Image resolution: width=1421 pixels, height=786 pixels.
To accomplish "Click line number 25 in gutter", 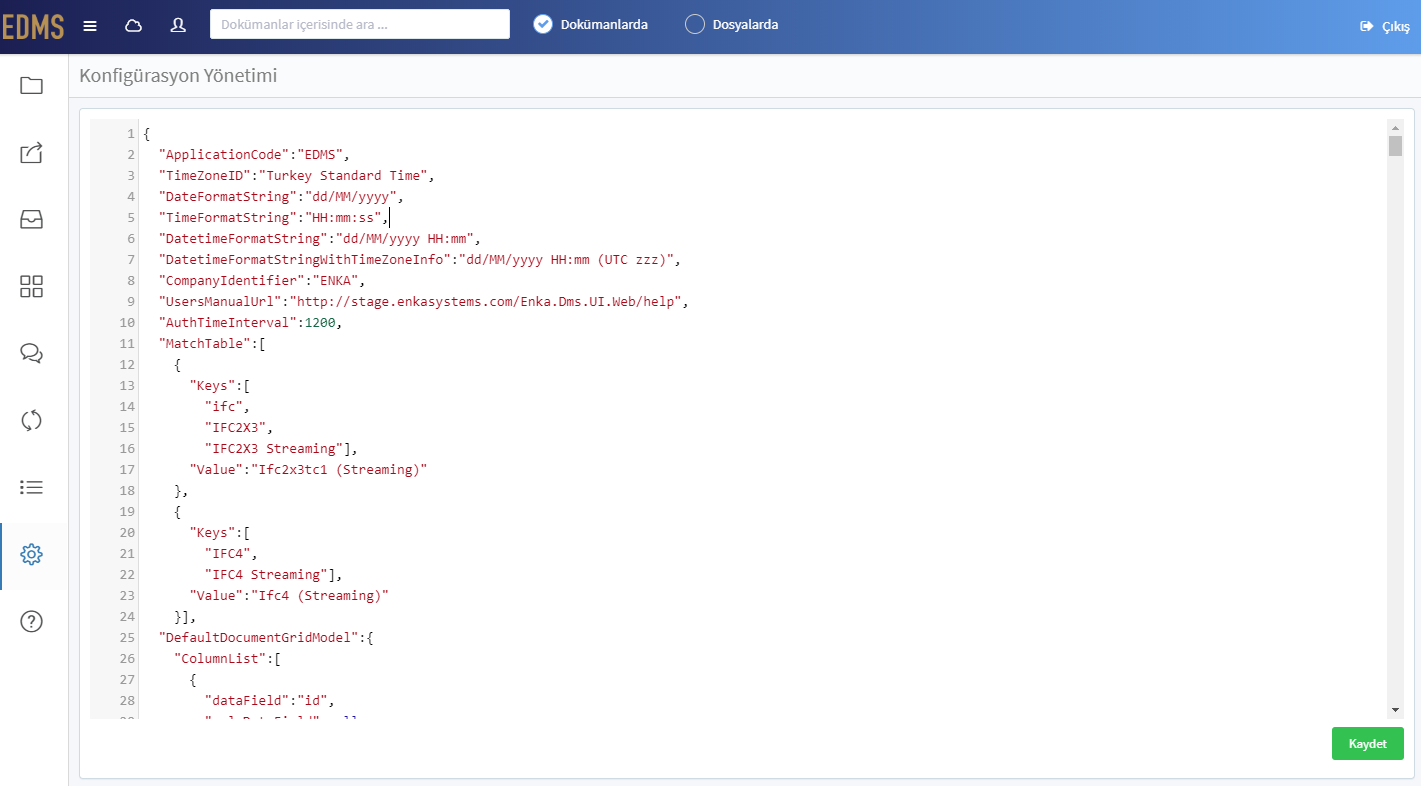I will point(127,638).
